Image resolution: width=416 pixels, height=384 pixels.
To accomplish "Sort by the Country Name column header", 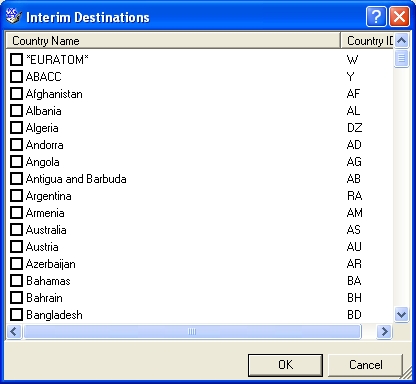I will pyautogui.click(x=173, y=41).
